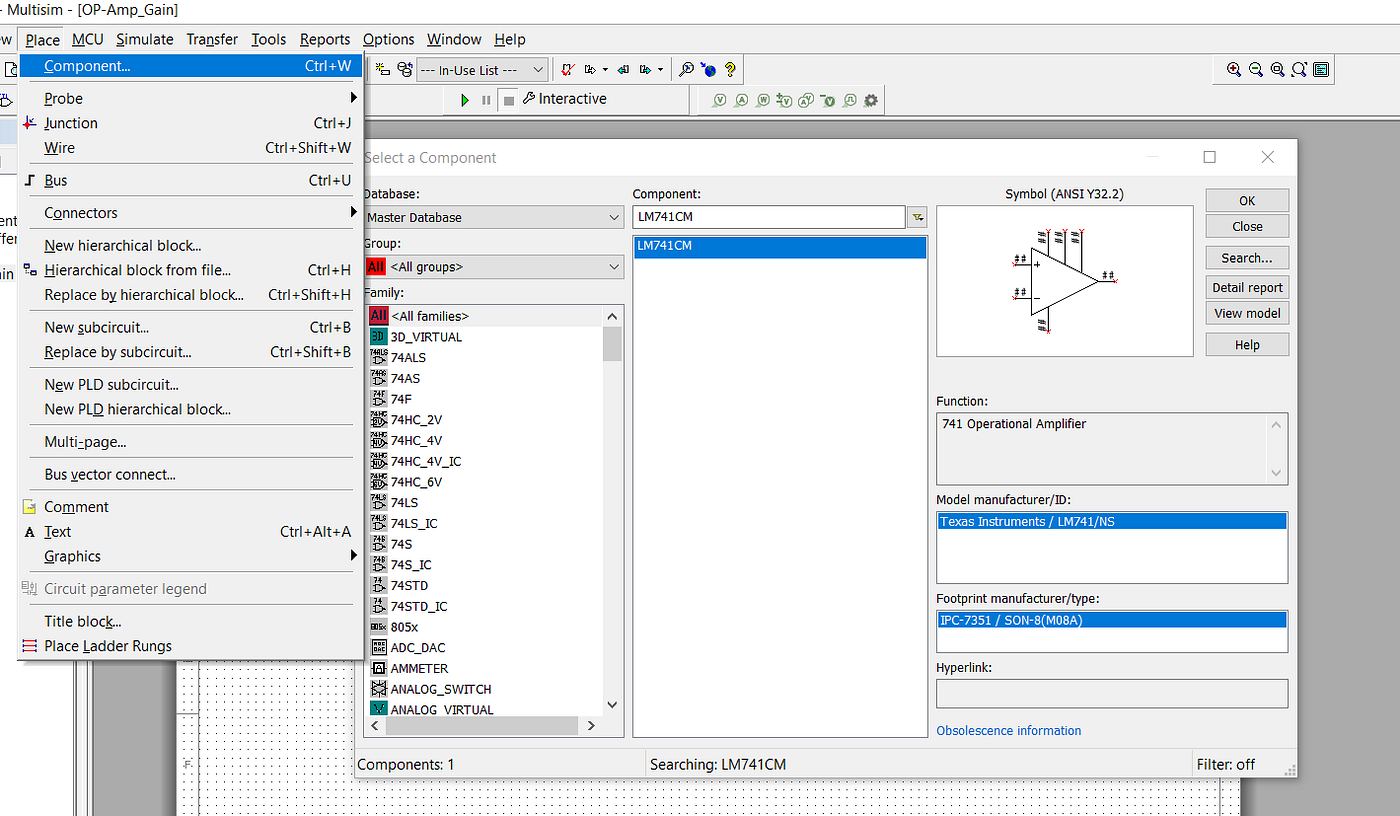The height and width of the screenshot is (816, 1400).
Task: Click the Zoom Out magnifier icon
Action: [1256, 69]
